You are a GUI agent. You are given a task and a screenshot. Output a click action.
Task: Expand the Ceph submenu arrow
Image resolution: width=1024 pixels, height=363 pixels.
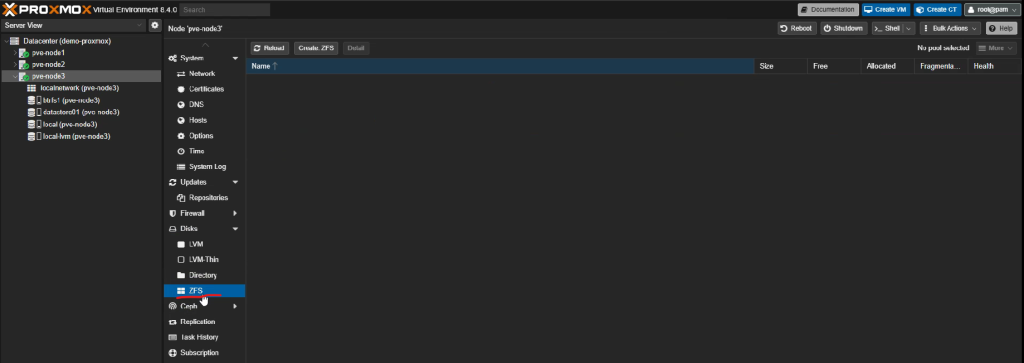(235, 306)
